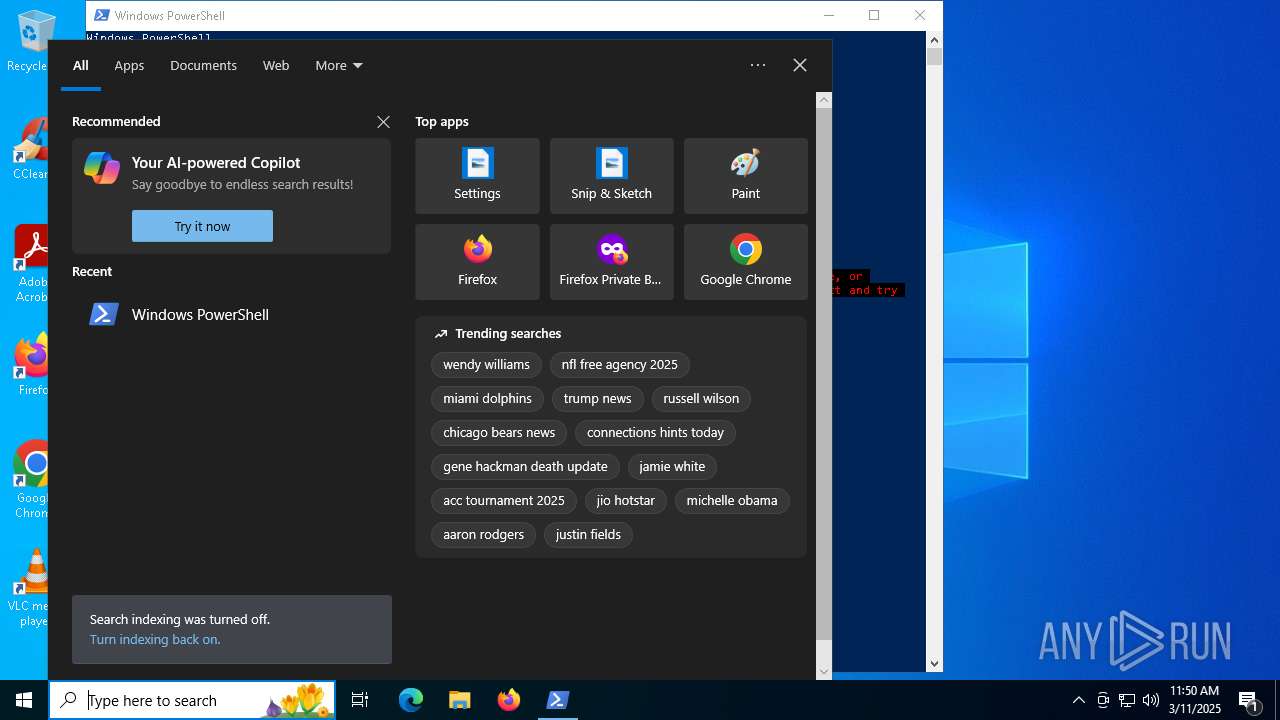Search trending term michelle obama
The width and height of the screenshot is (1280, 720).
[732, 501]
